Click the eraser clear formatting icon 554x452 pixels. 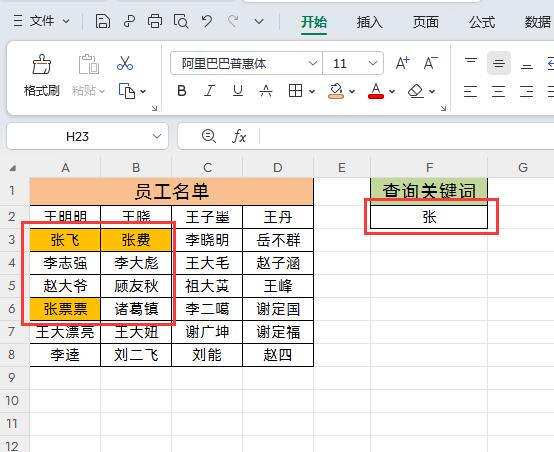416,91
